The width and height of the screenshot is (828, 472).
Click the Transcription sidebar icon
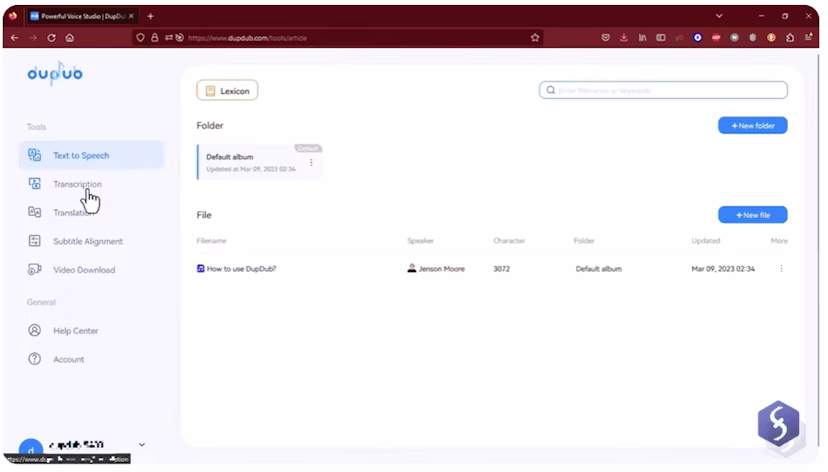[x=34, y=183]
